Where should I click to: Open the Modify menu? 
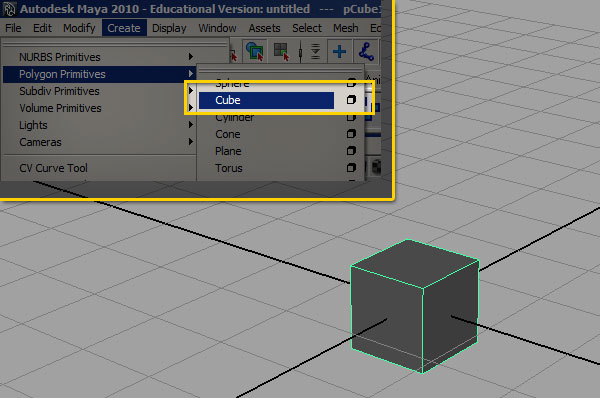pyautogui.click(x=79, y=28)
